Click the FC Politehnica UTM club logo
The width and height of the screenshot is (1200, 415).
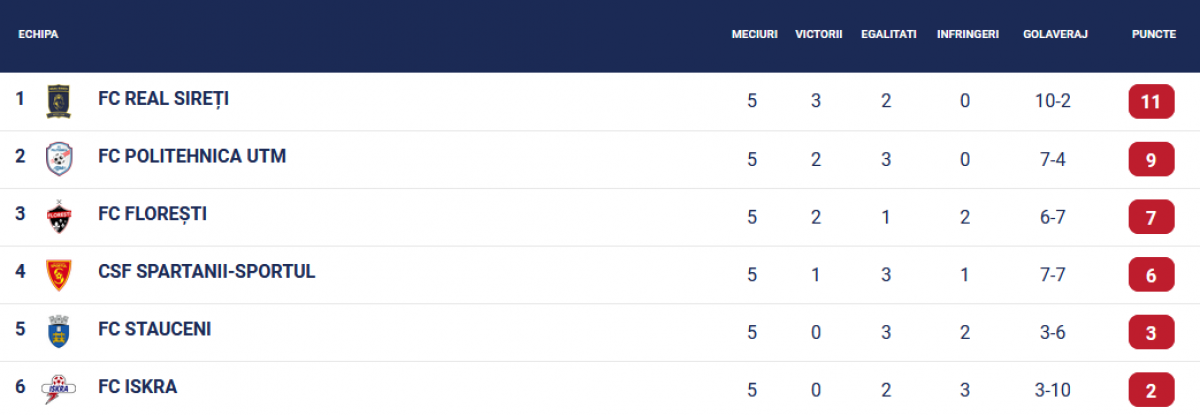click(x=59, y=159)
